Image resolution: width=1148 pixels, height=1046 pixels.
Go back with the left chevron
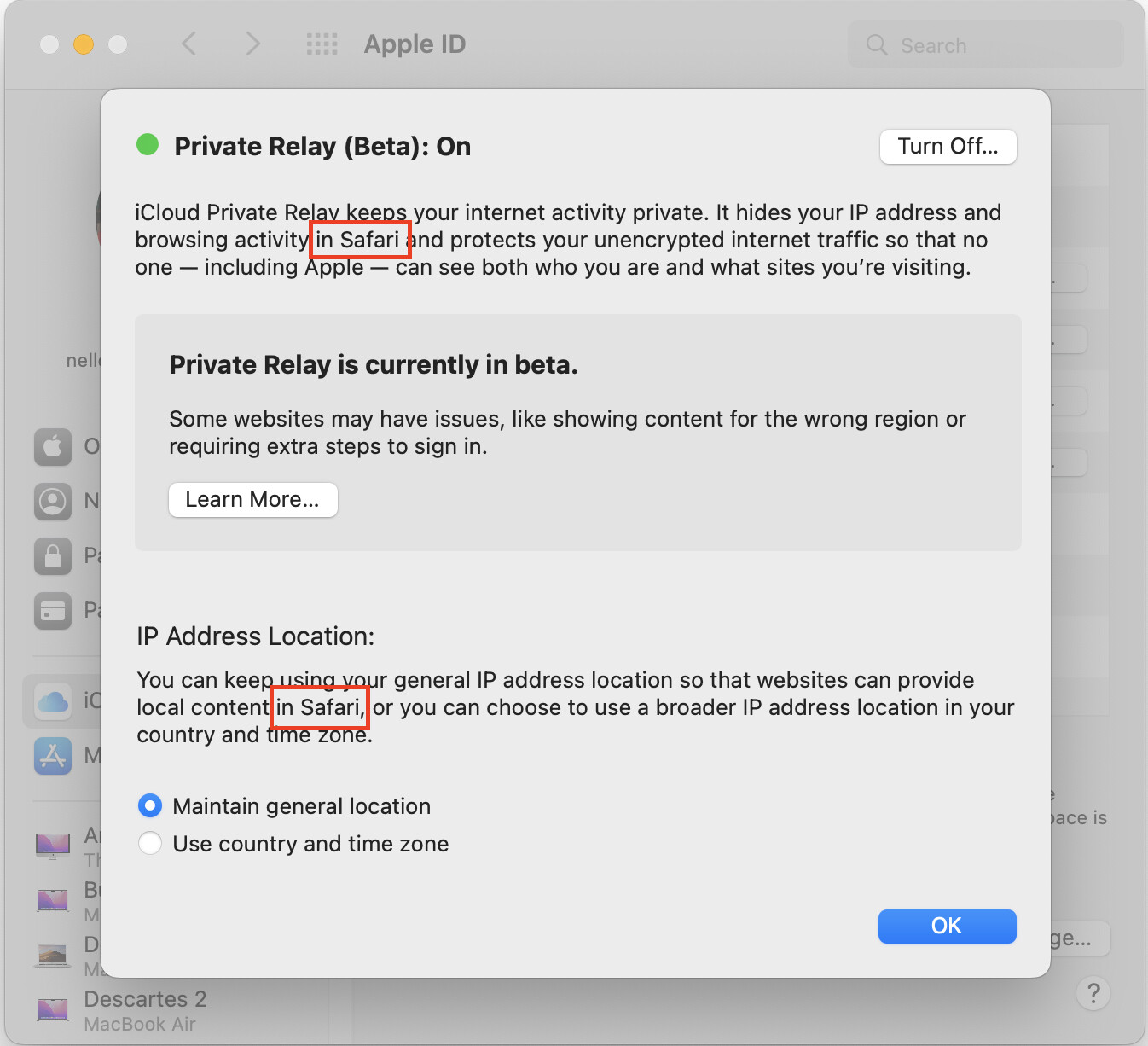coord(189,44)
